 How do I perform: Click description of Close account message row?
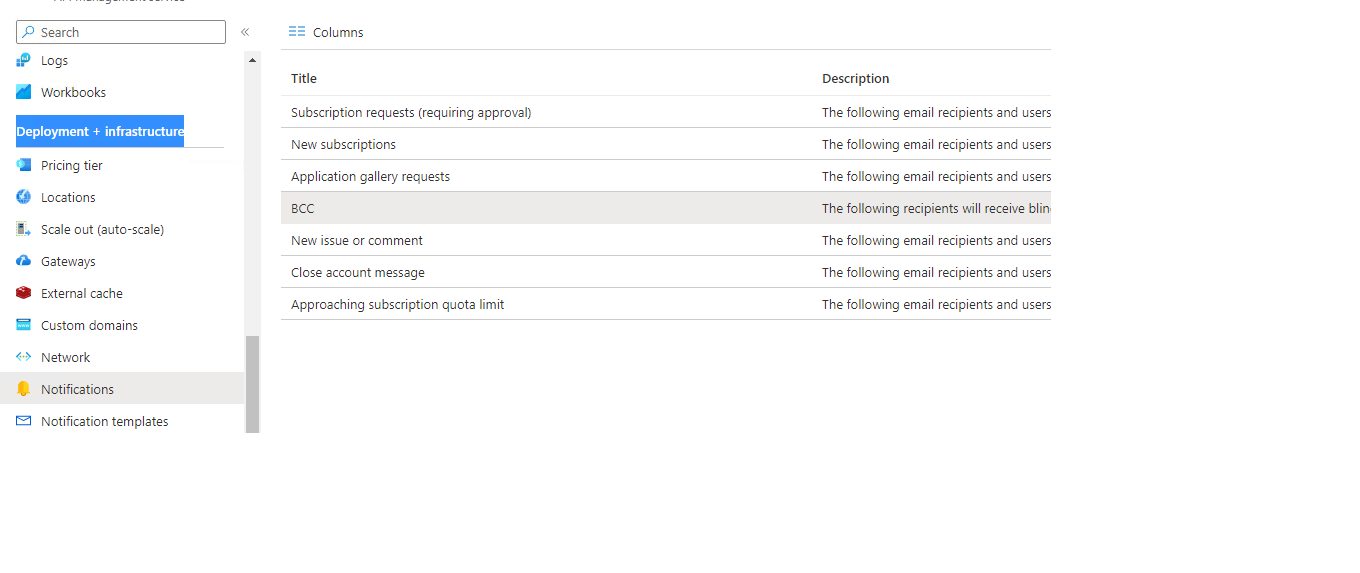(936, 272)
